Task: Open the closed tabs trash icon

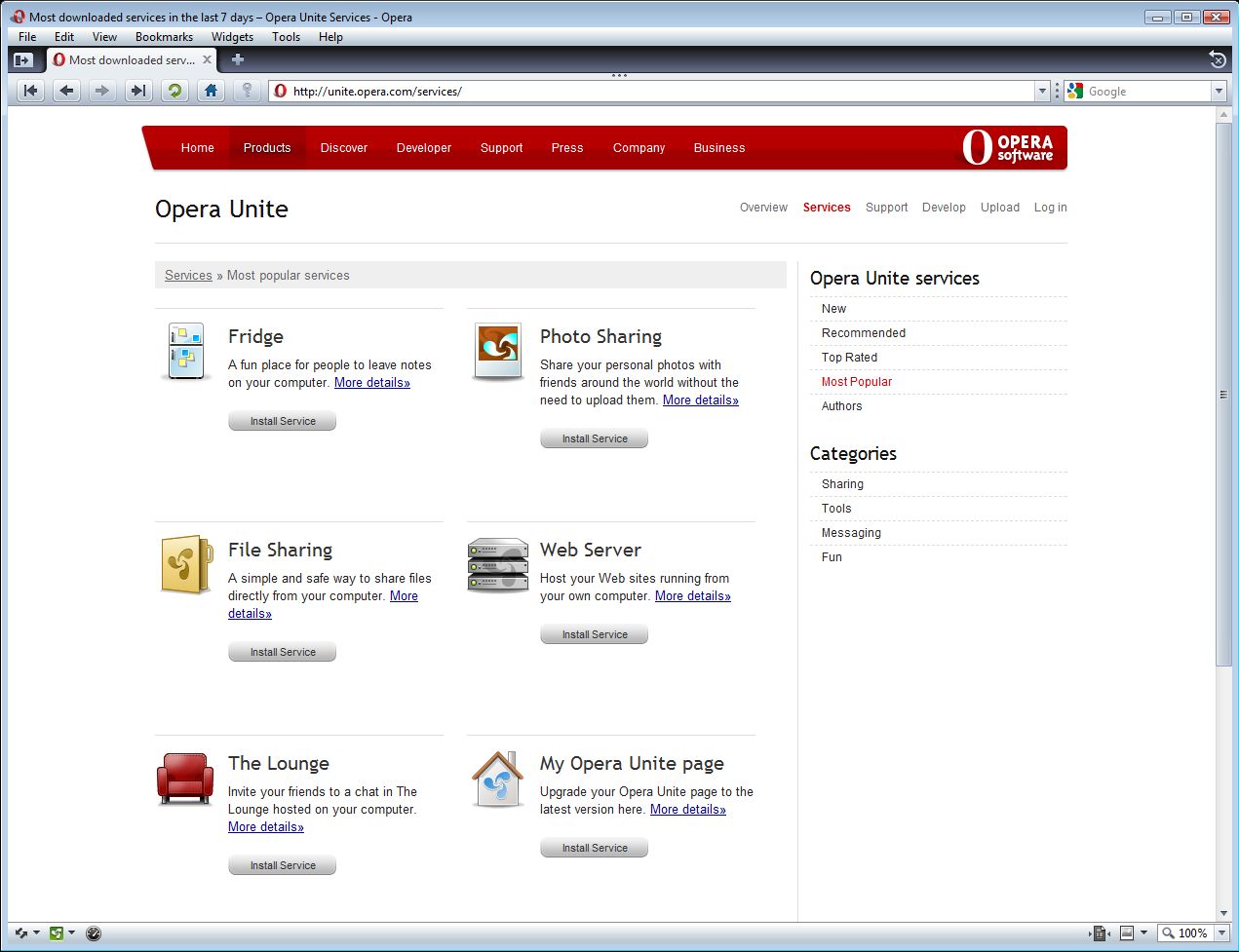Action: pos(1217,59)
